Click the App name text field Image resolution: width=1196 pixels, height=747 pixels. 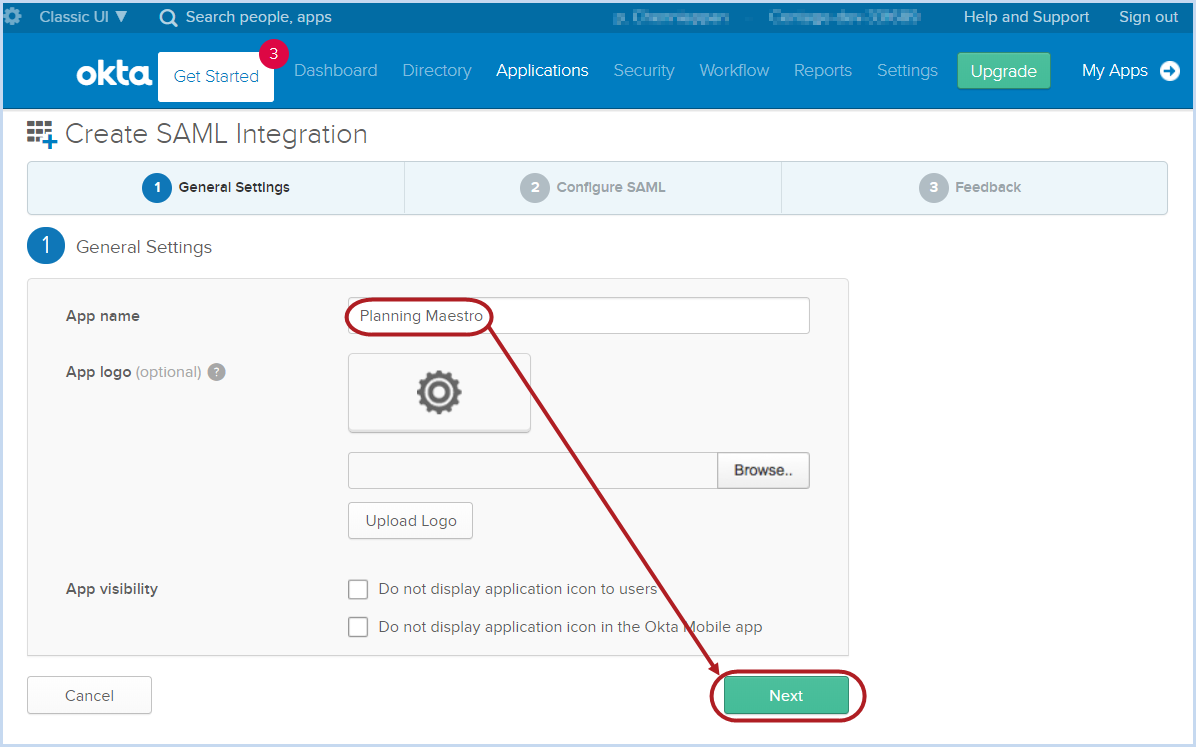(579, 316)
